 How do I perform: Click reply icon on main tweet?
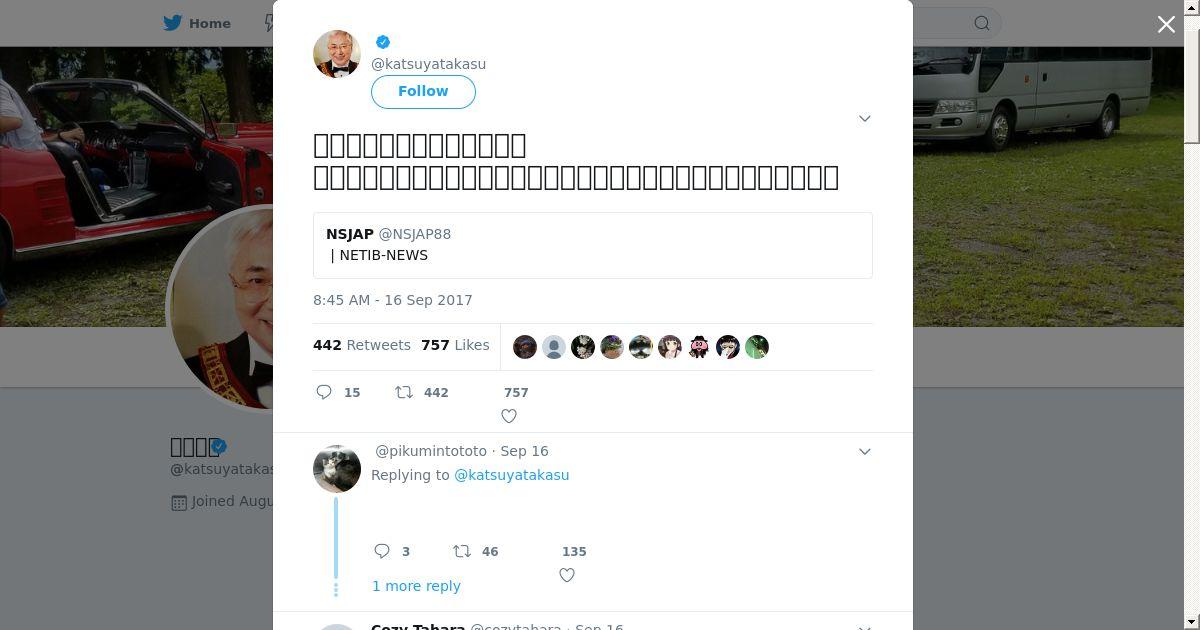[x=324, y=392]
